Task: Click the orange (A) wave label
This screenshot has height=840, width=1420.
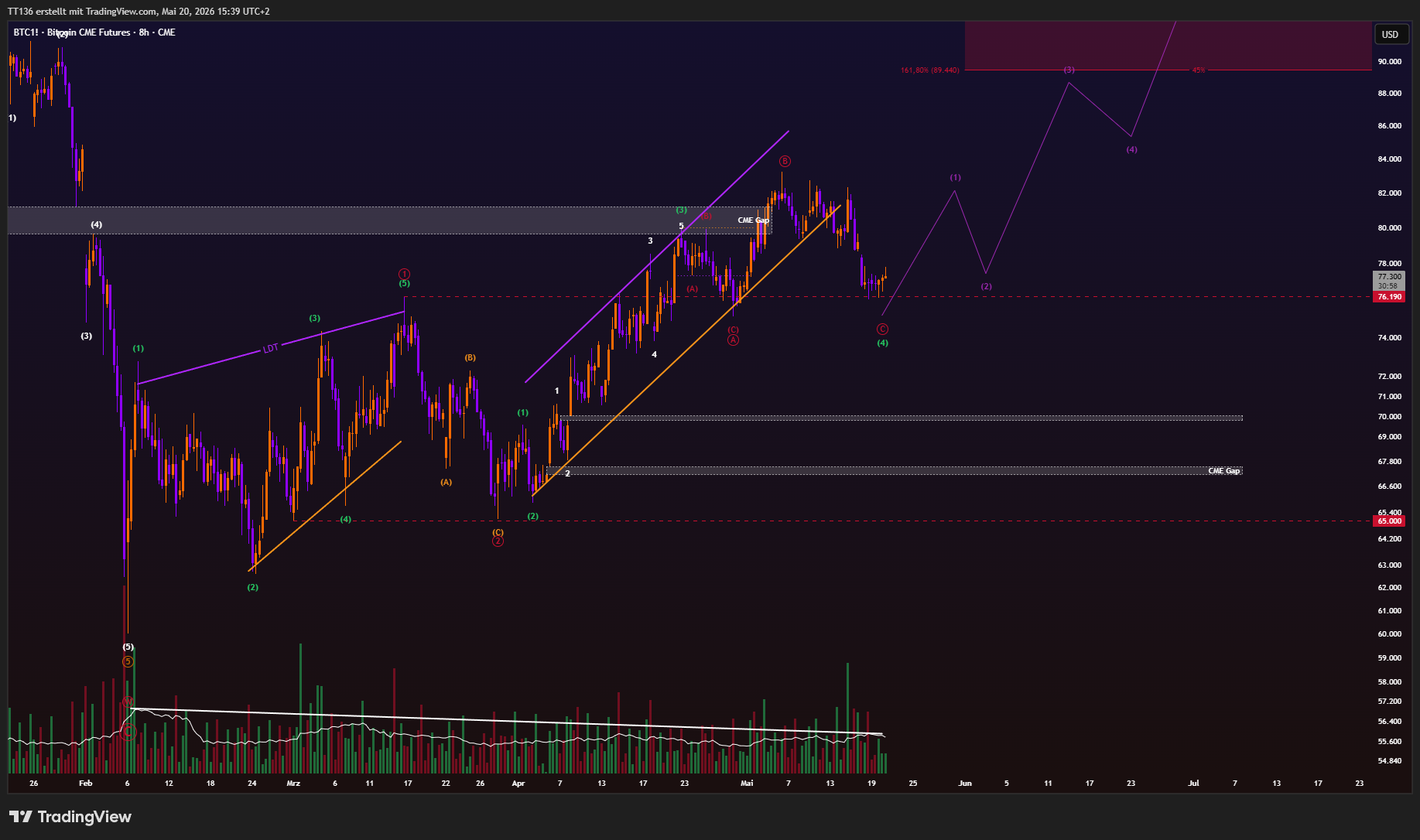Action: [446, 483]
